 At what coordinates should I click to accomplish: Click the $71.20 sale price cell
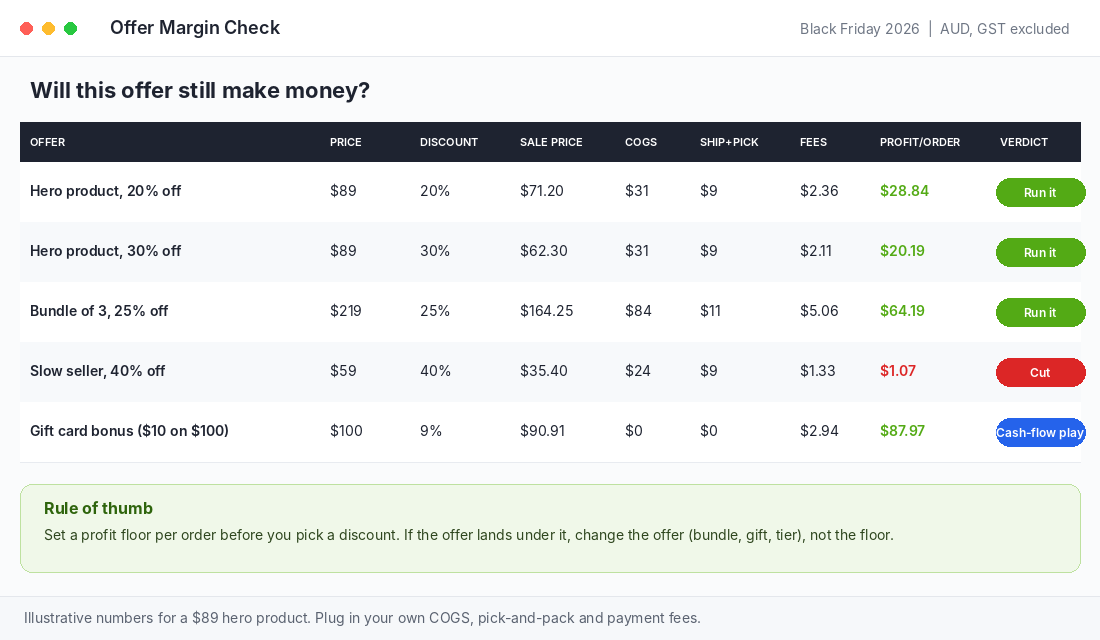point(542,191)
